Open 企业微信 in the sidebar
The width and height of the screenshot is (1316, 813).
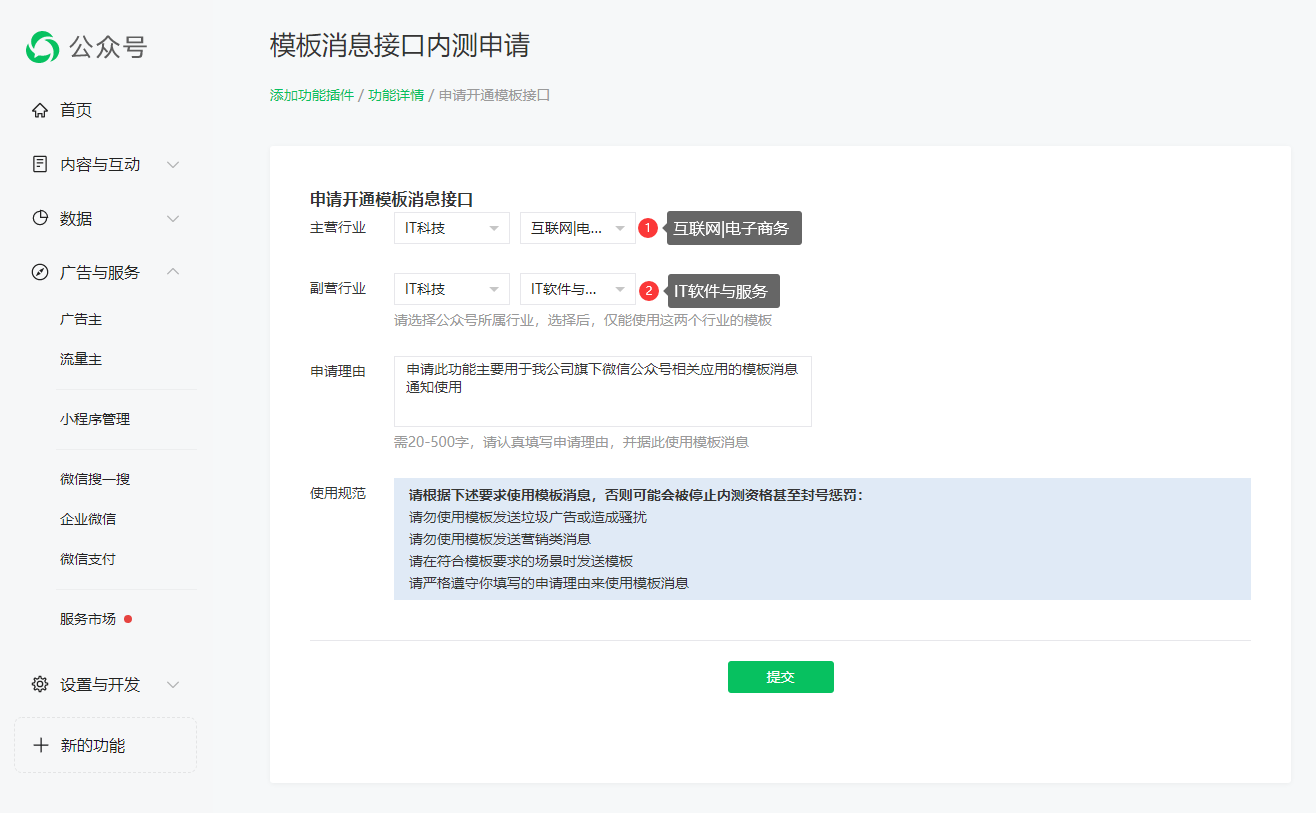(88, 519)
